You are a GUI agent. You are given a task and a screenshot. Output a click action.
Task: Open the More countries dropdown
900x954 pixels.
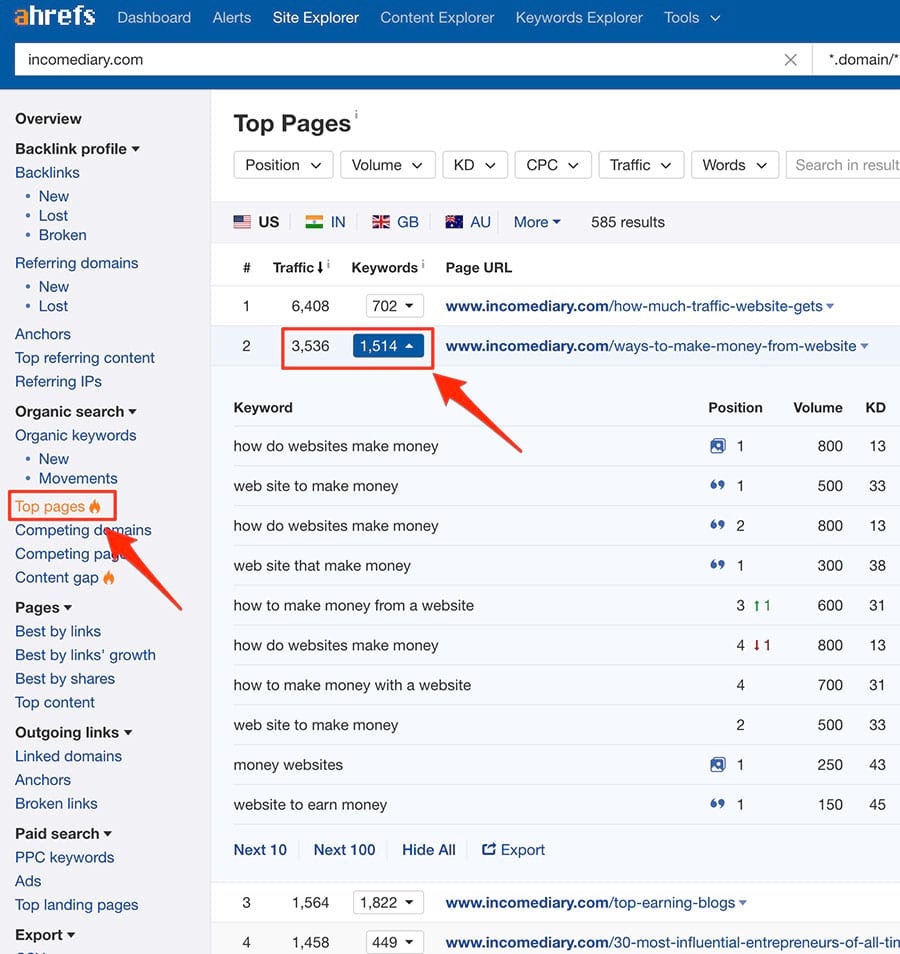[x=537, y=222]
